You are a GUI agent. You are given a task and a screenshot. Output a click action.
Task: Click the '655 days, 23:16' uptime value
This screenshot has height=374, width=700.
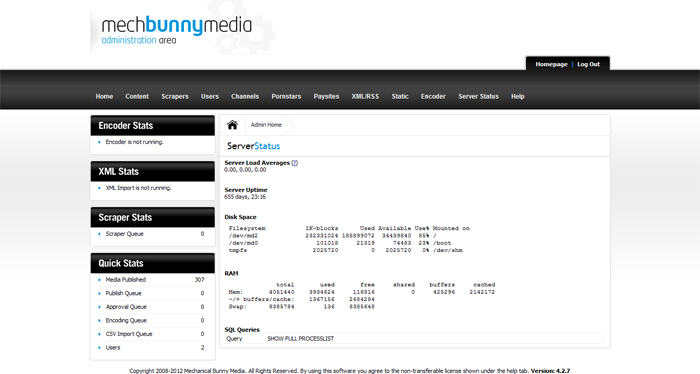(245, 197)
